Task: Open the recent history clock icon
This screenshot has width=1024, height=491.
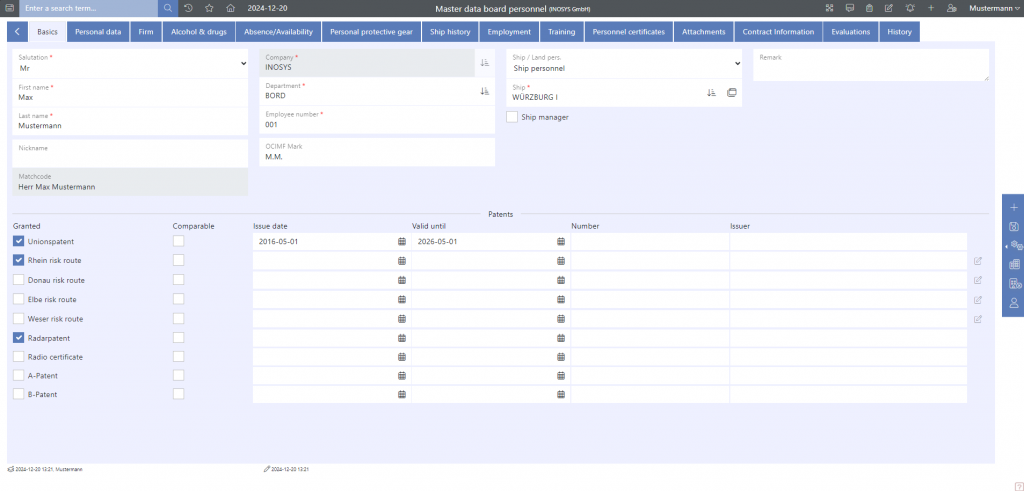Action: [189, 8]
